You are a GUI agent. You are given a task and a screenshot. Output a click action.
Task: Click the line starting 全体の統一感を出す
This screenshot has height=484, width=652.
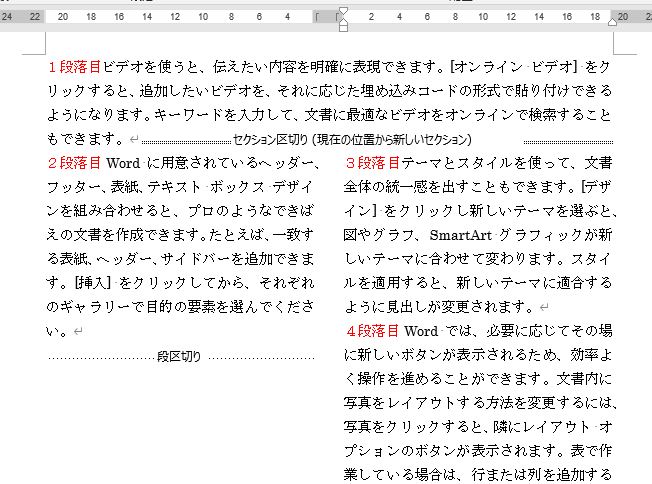[x=478, y=187]
